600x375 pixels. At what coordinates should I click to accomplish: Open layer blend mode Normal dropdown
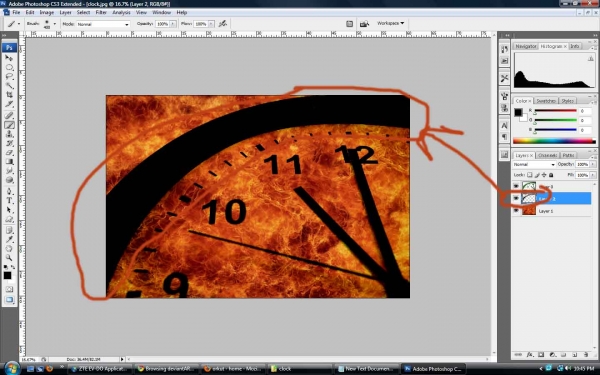tap(534, 164)
